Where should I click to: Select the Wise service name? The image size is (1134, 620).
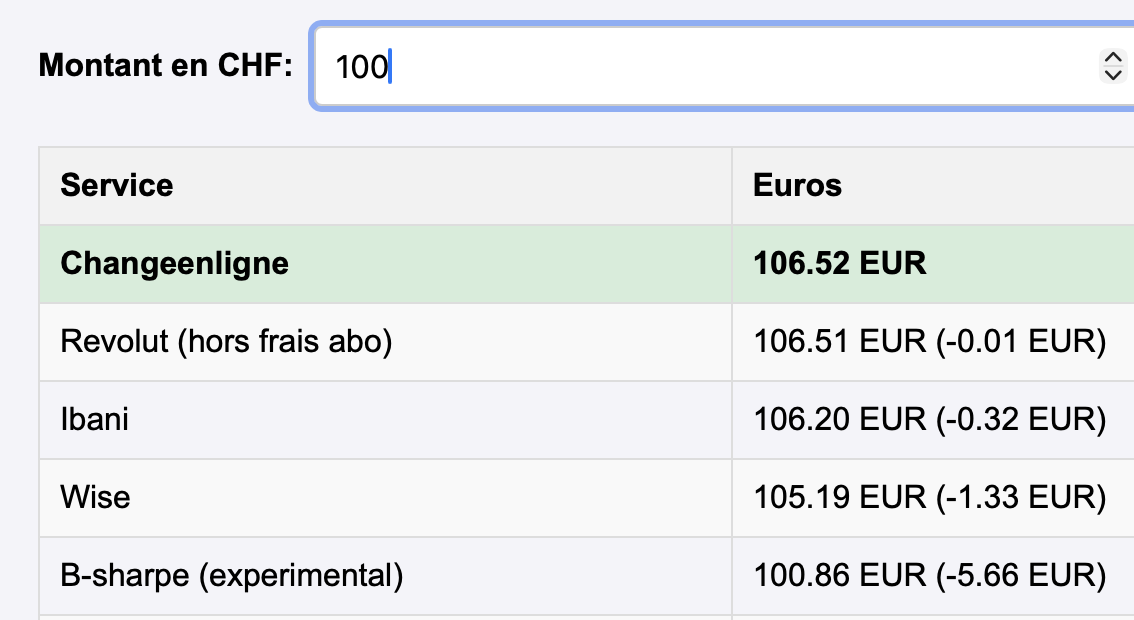click(x=95, y=497)
